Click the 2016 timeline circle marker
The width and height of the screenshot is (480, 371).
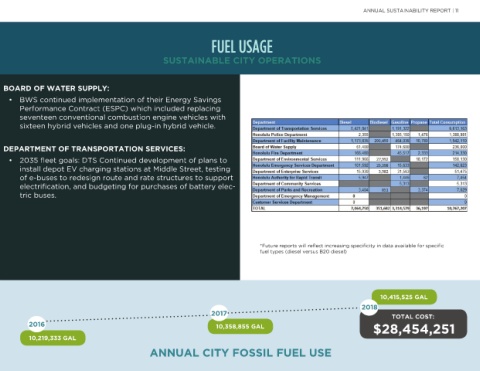[x=37, y=324]
